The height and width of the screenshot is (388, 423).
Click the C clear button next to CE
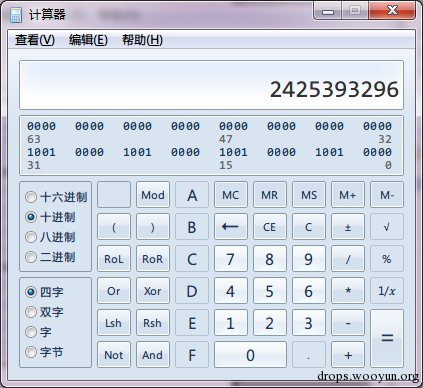309,227
